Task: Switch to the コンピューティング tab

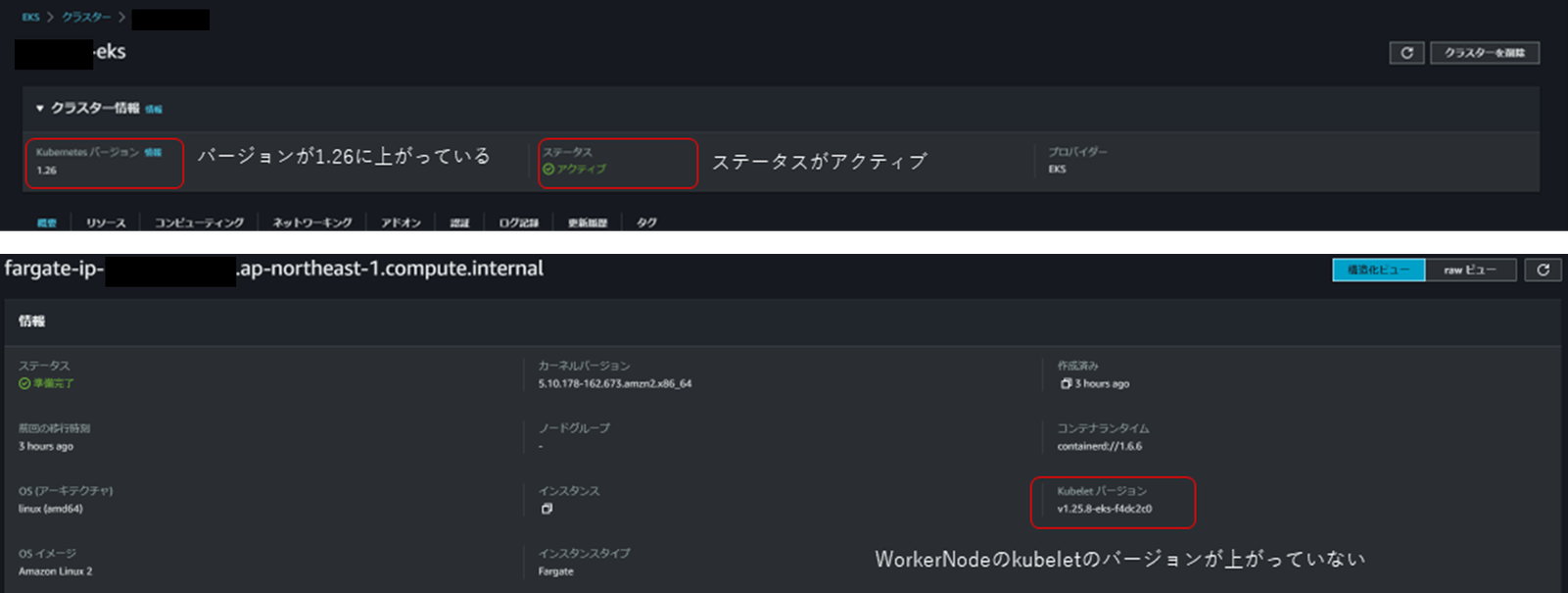Action: [x=199, y=223]
